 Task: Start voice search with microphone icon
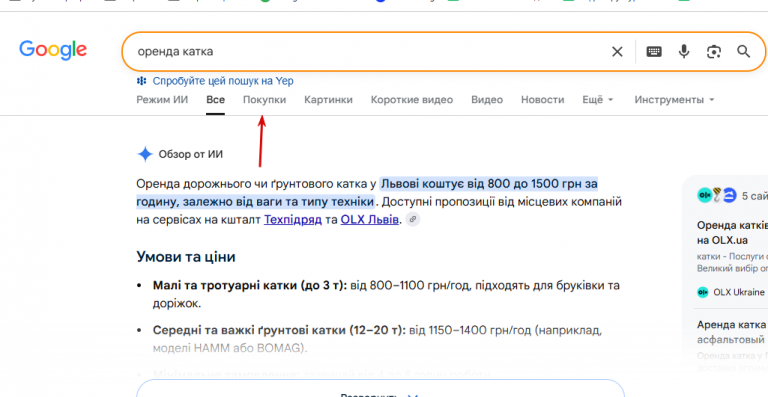pos(684,51)
